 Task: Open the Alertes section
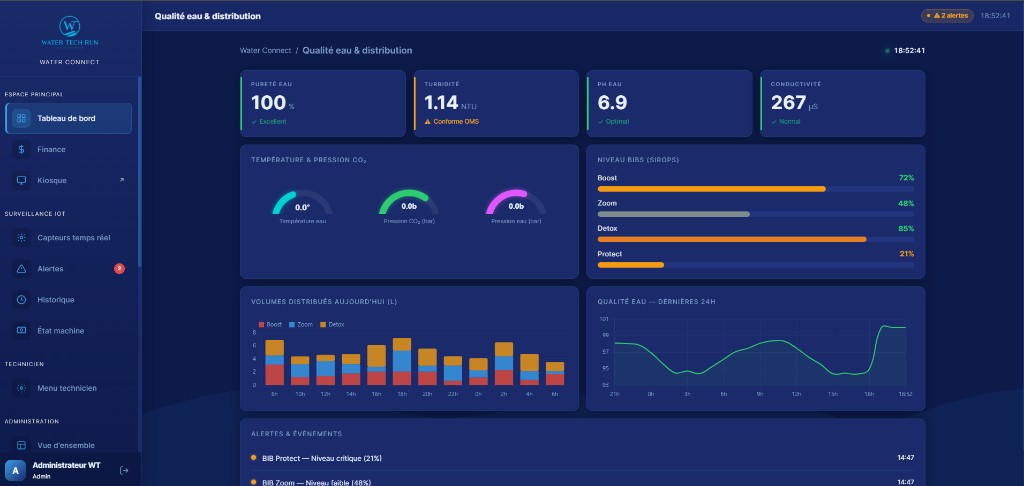69,268
